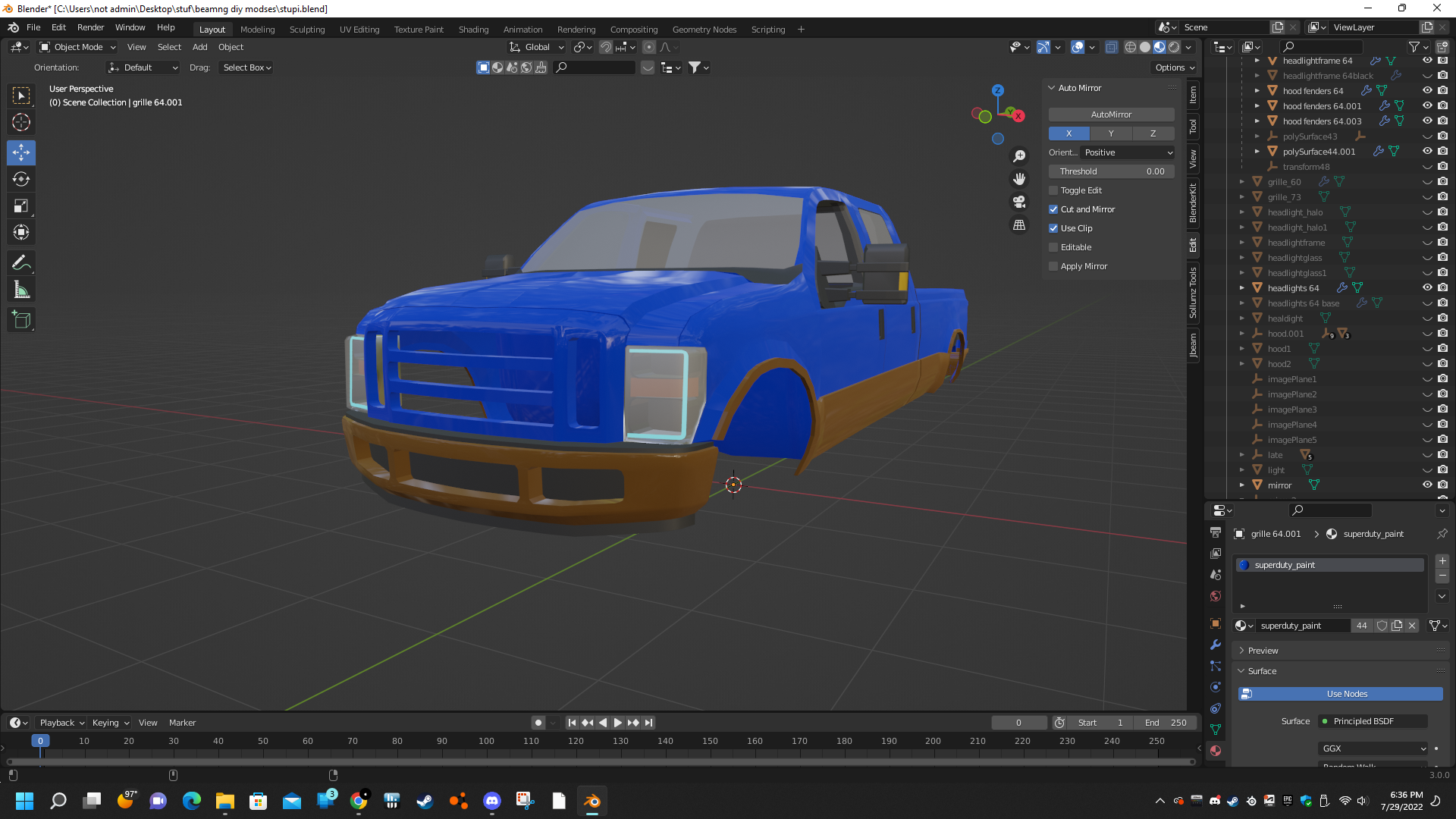Open Google Chrome from the taskbar
Screen dimensions: 1456x819
pyautogui.click(x=359, y=801)
